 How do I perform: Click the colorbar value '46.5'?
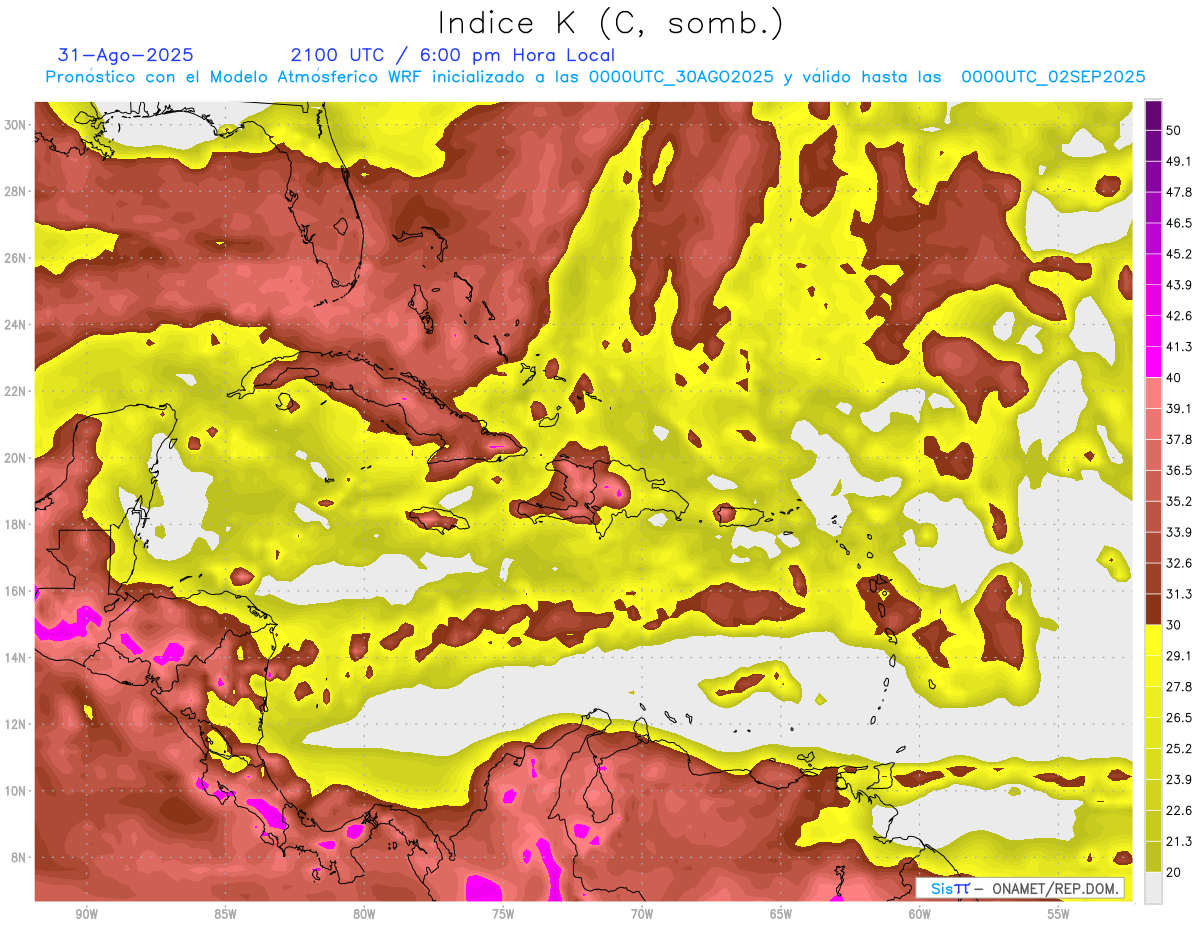tap(1179, 224)
